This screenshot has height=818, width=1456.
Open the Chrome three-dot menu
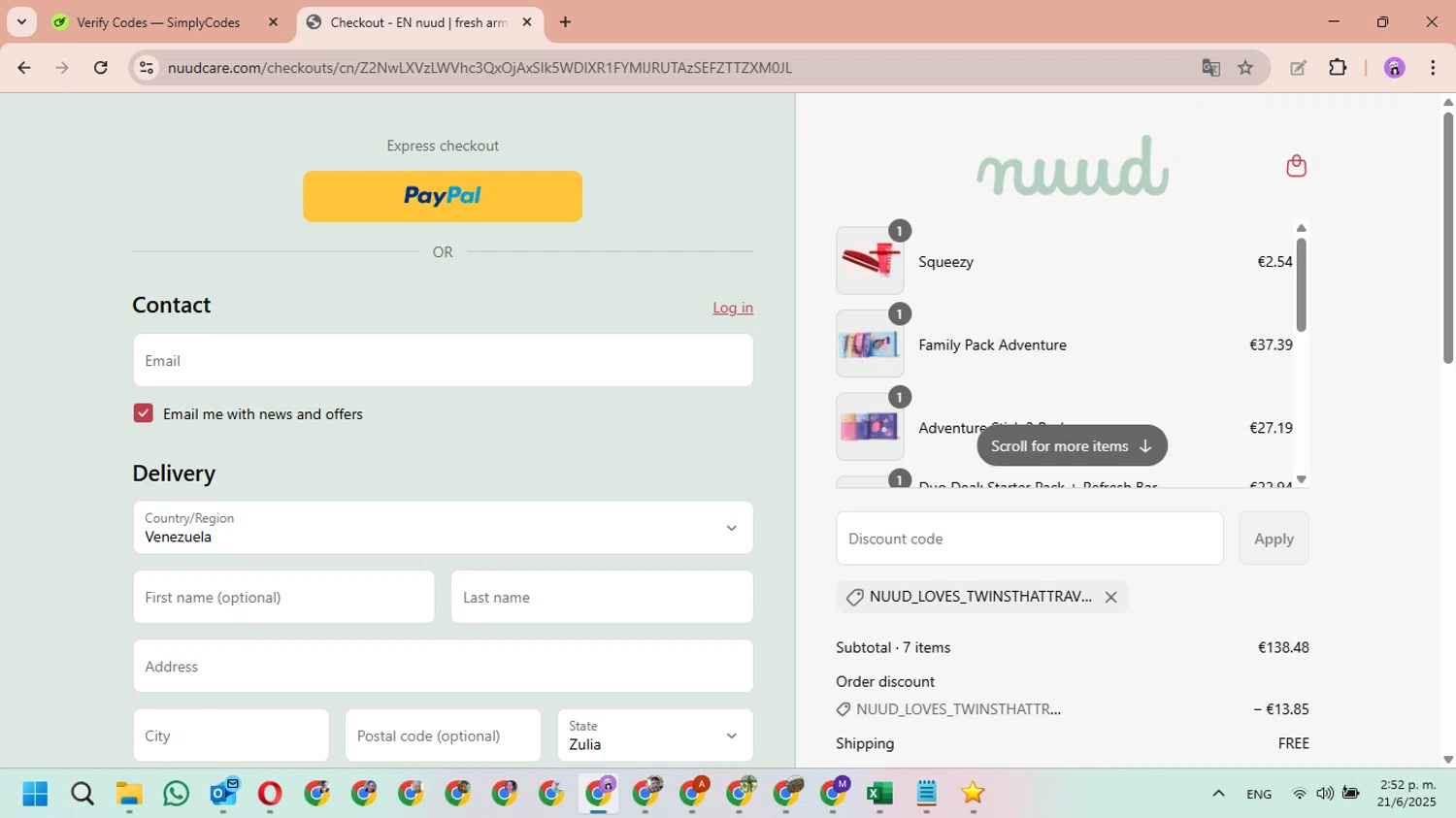(x=1433, y=68)
